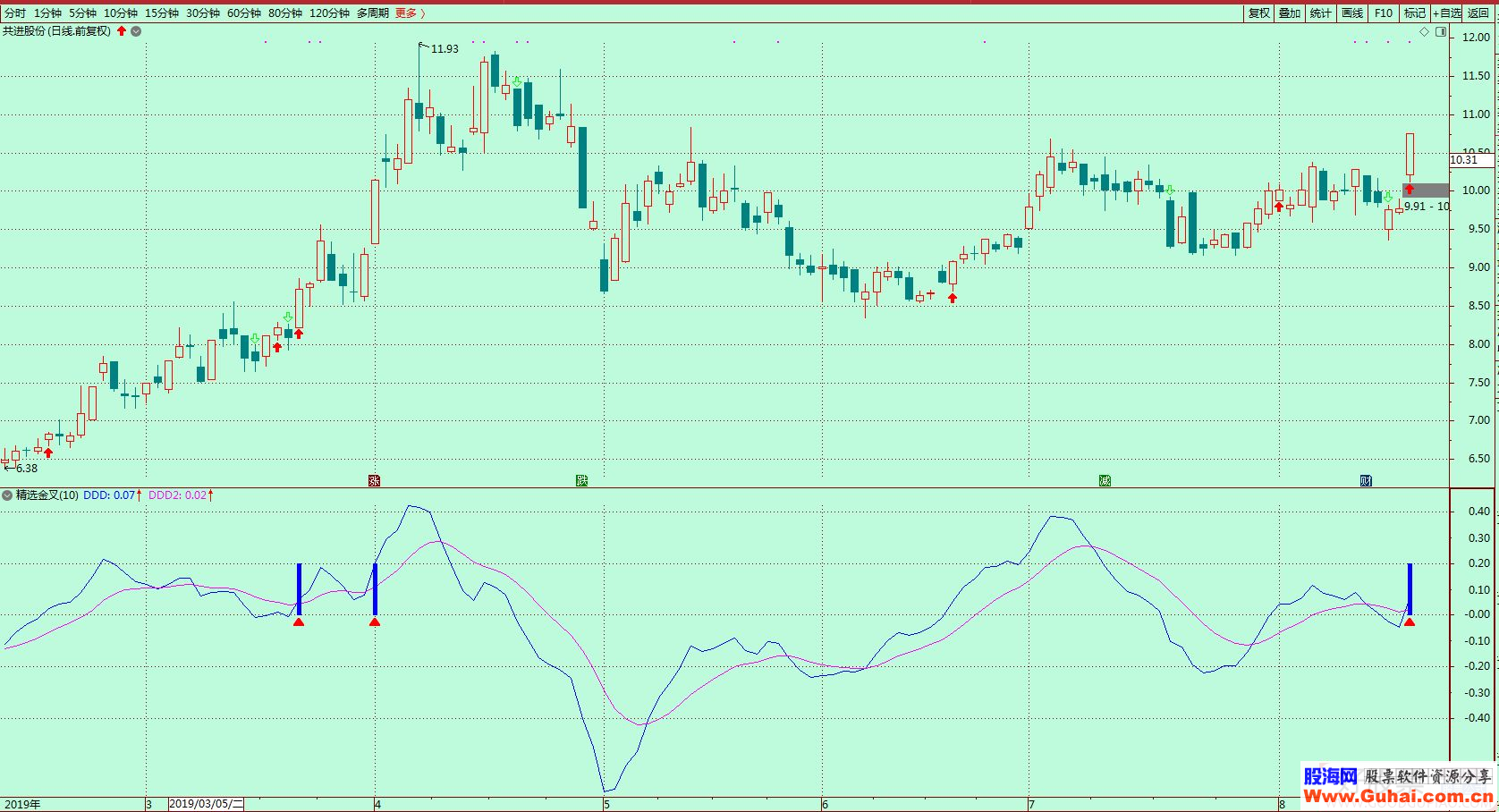Click red triangle under the April golden-cross bar
The height and width of the screenshot is (812, 1499).
pyautogui.click(x=375, y=622)
